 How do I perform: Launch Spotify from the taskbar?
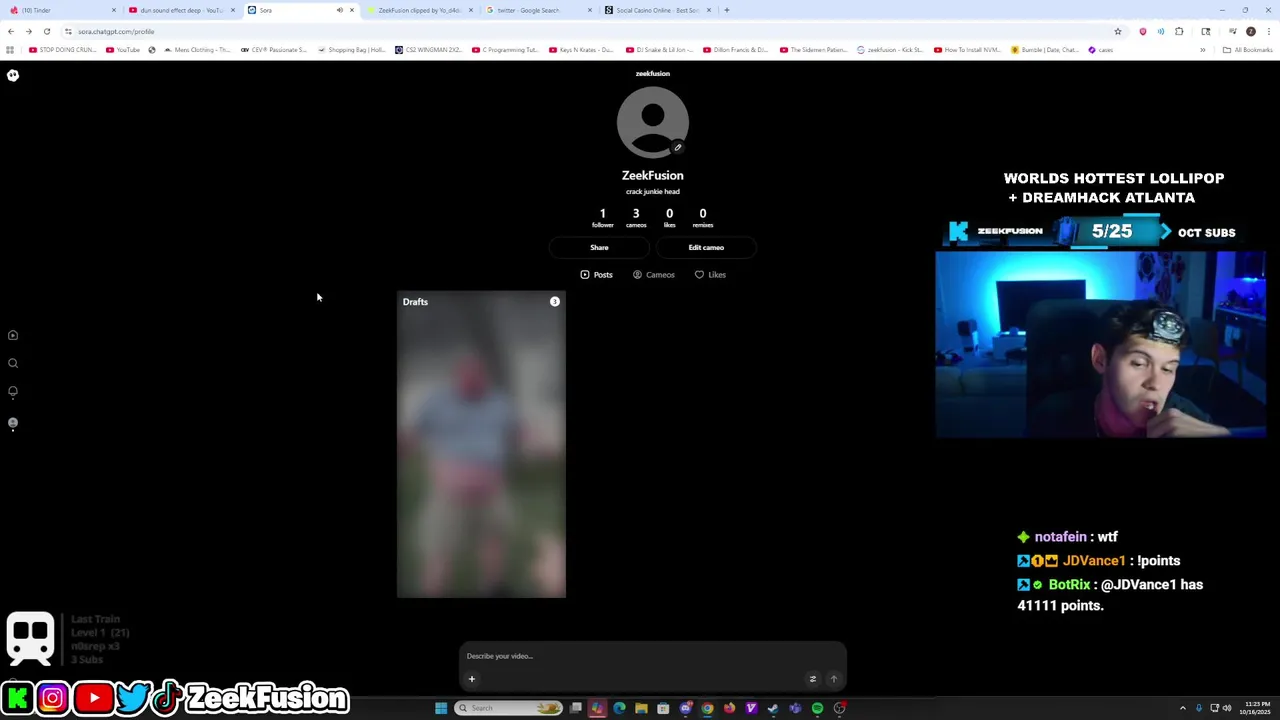click(817, 708)
